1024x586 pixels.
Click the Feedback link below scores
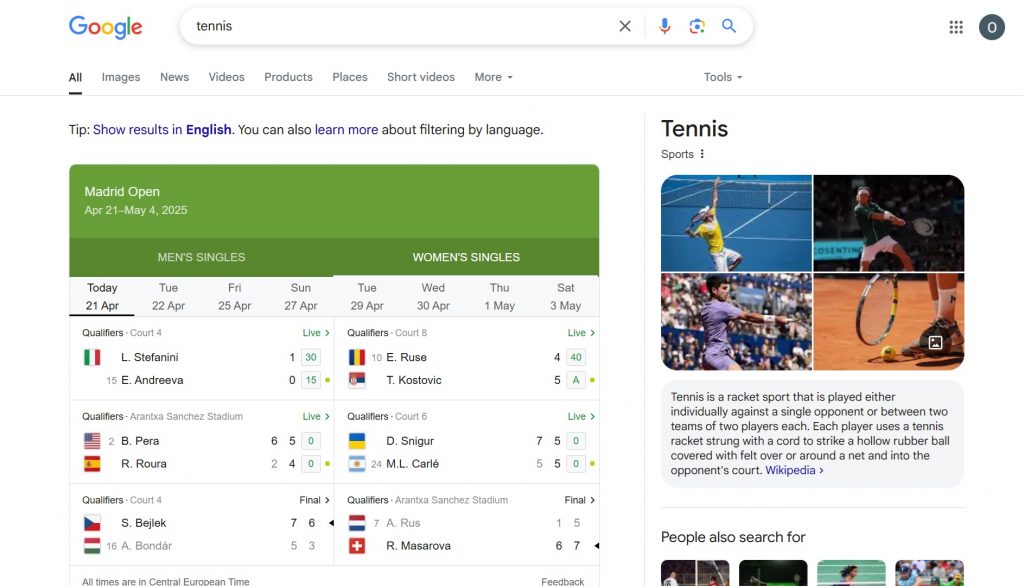coord(563,581)
